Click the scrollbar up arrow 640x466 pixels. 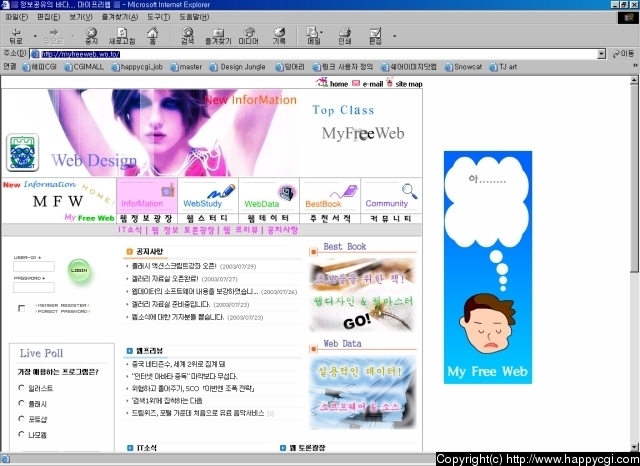pos(634,80)
